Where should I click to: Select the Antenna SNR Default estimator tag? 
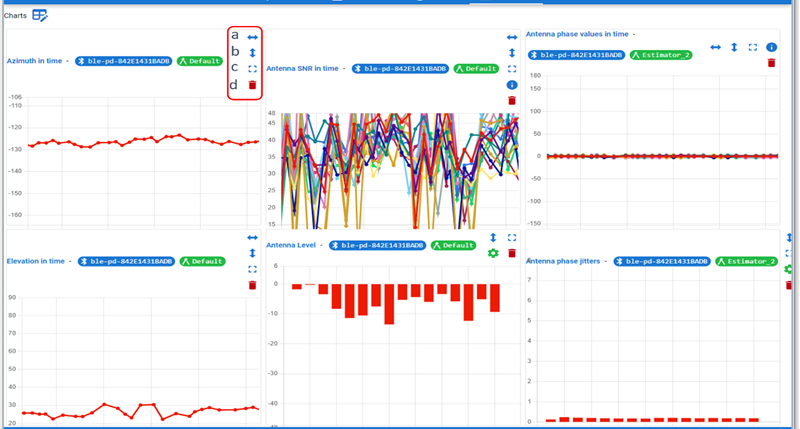pos(477,69)
